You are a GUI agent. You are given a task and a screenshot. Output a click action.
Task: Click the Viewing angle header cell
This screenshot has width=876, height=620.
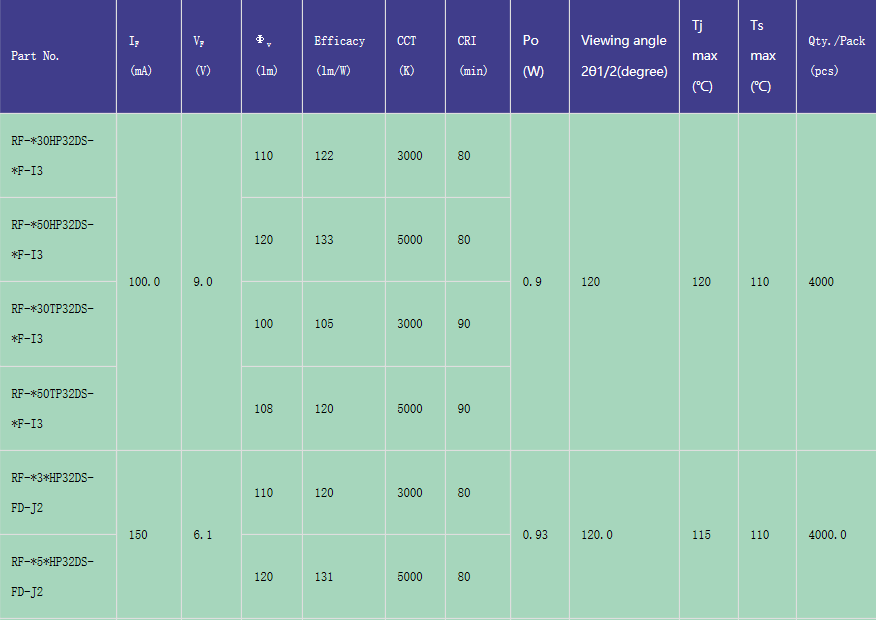[x=624, y=56]
